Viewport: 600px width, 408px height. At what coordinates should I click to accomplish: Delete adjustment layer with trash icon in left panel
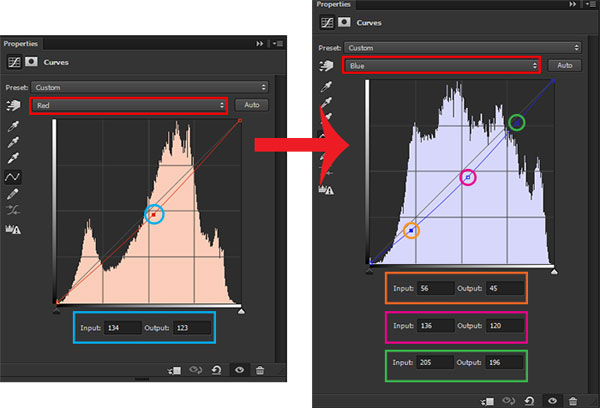(260, 370)
